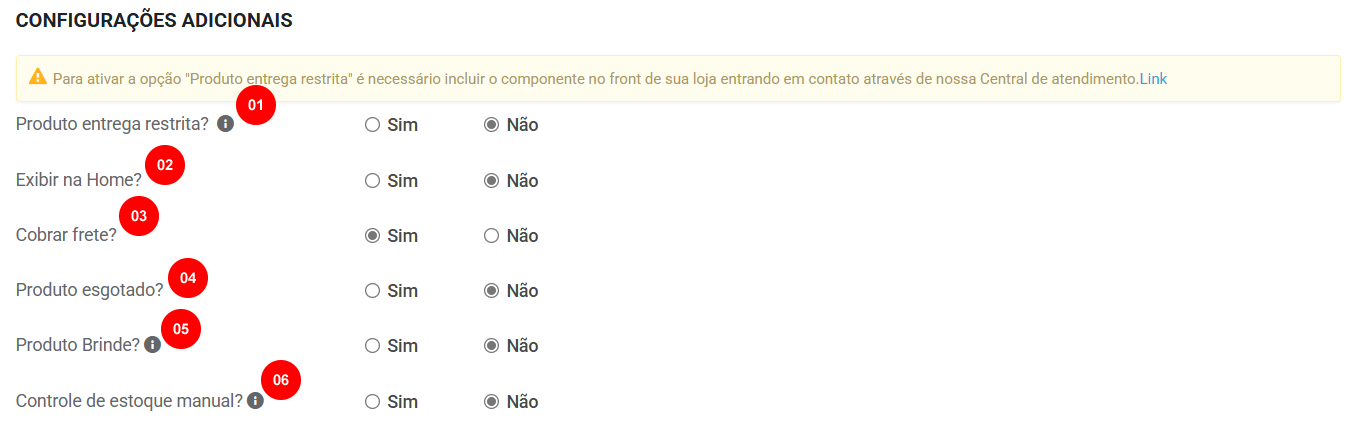
Task: Click red marker badge 01
Action: (x=255, y=105)
